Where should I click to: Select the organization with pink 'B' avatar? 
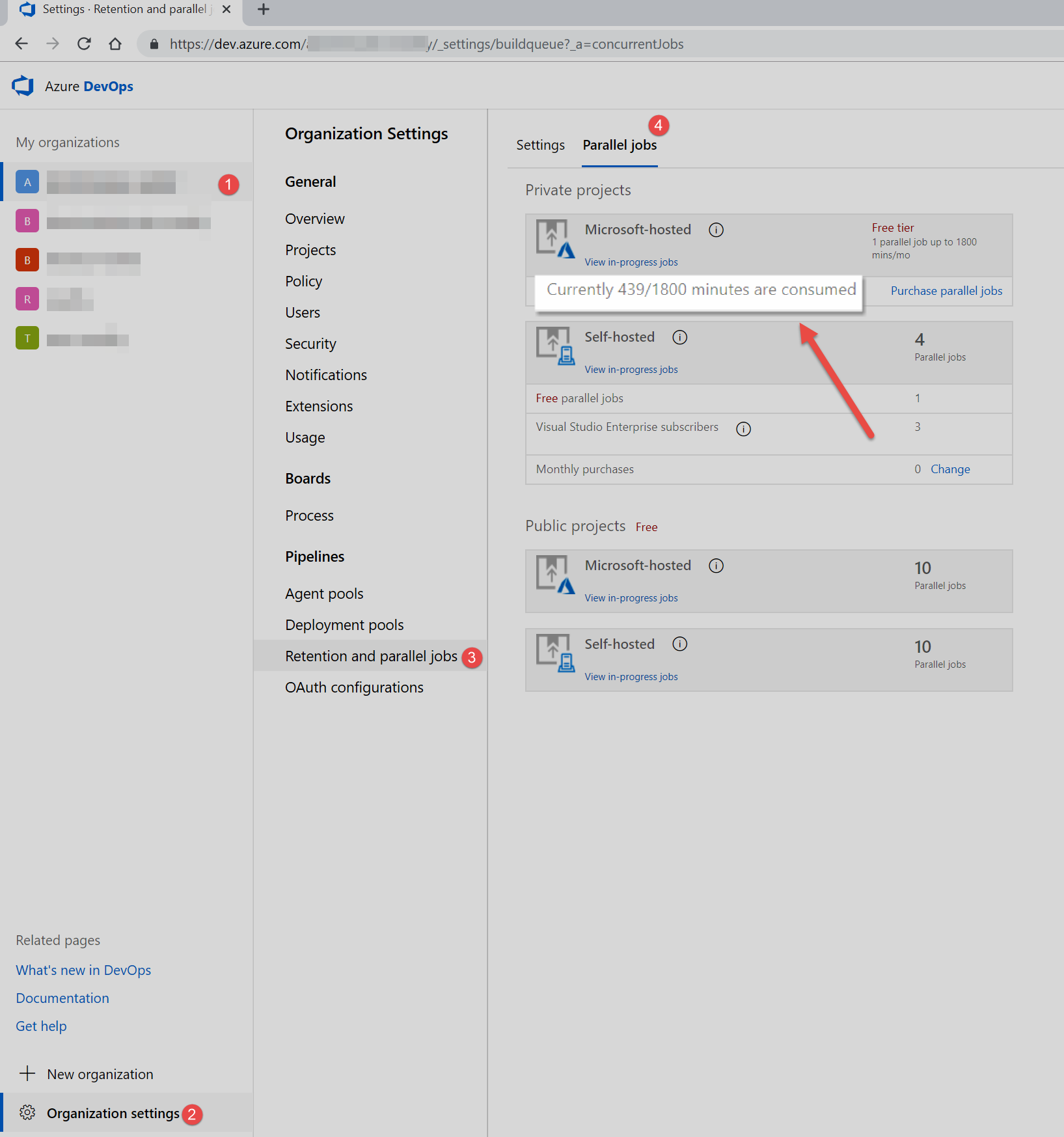[126, 221]
